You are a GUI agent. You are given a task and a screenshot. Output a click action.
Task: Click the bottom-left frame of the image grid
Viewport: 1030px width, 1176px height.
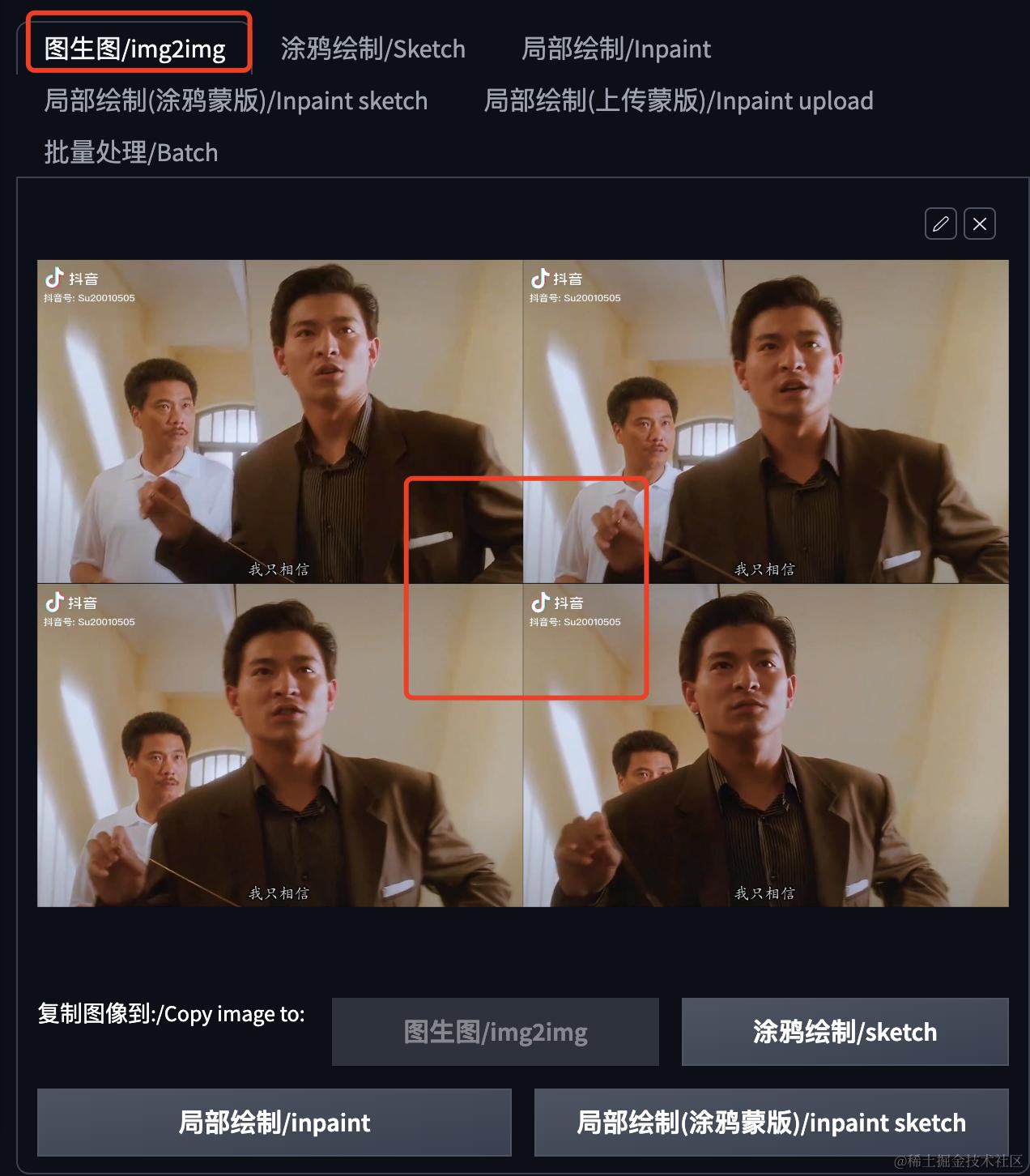[x=280, y=745]
